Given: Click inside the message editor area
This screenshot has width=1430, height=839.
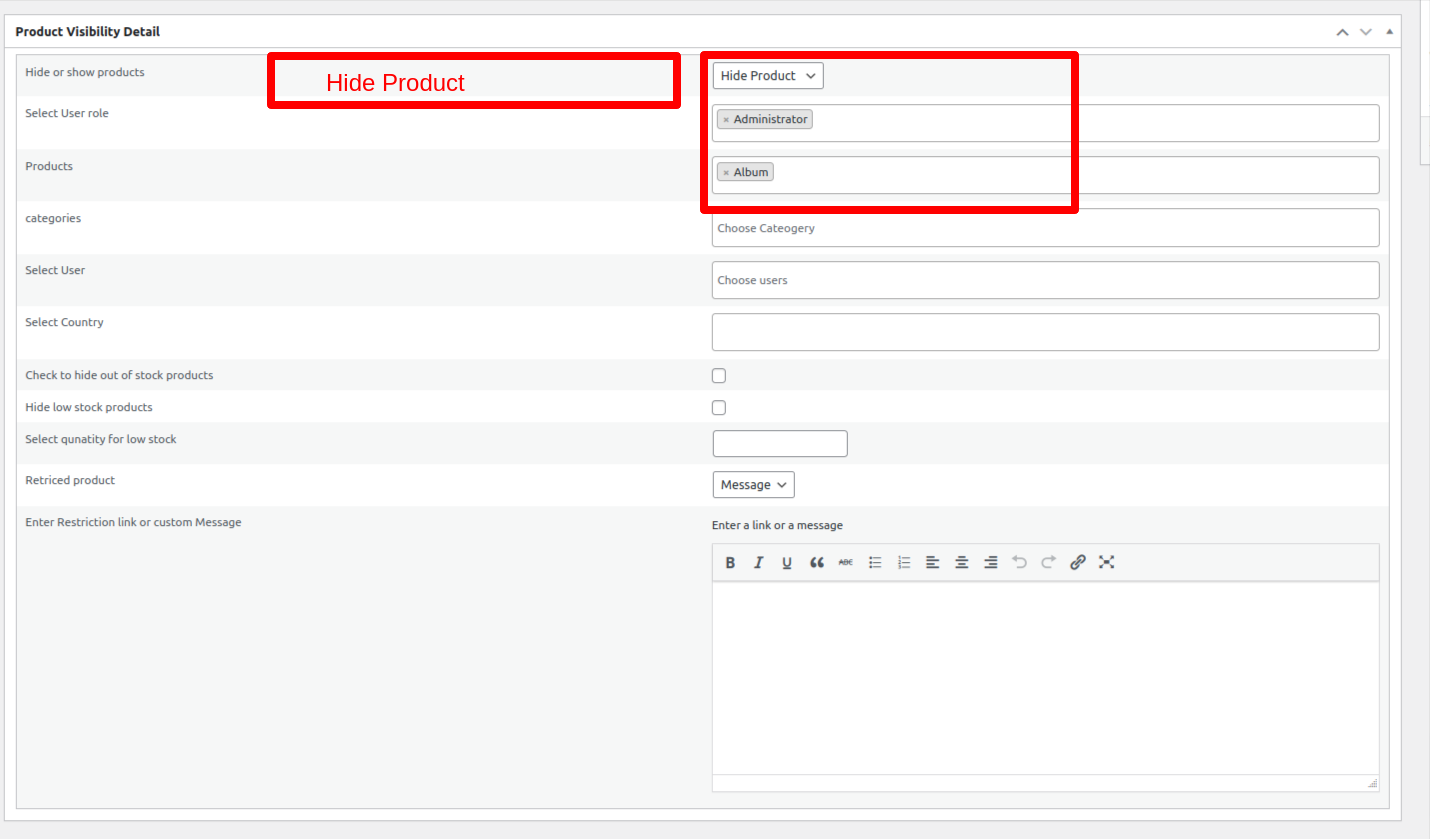Looking at the screenshot, I should point(1045,678).
